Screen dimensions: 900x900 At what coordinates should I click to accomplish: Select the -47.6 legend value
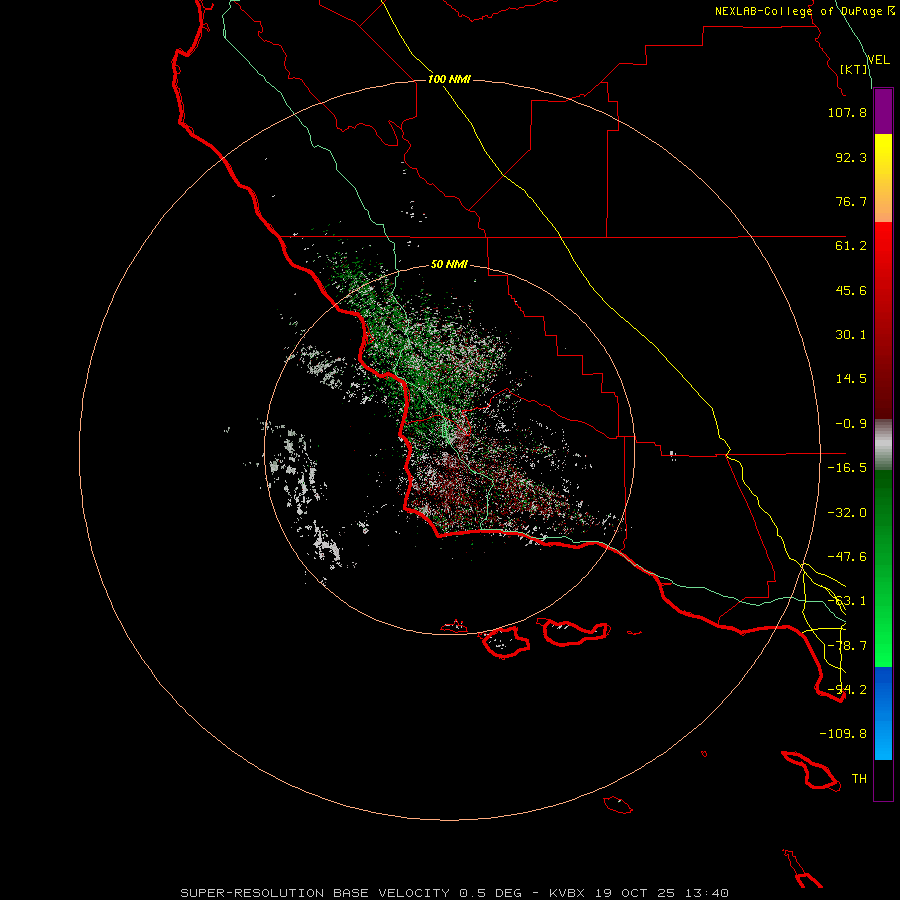(847, 557)
